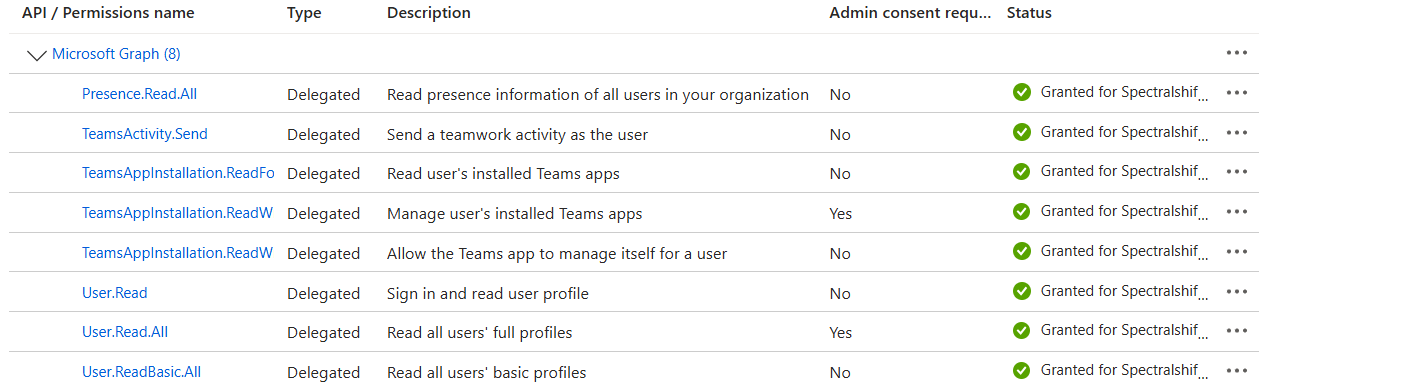Click 'Granted for Spectralshif' status in Presence.Read.All row
This screenshot has height=389, width=1407.
point(1124,93)
